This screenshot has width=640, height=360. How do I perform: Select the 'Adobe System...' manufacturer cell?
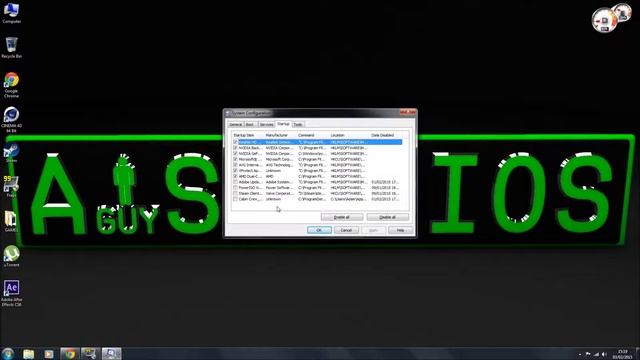point(280,182)
